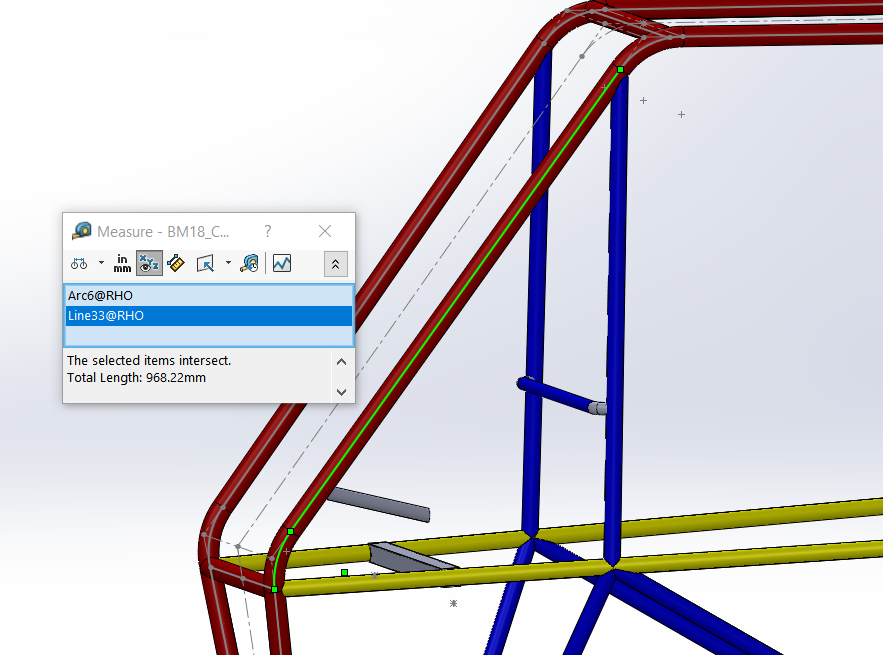Click the Point-to-Point measure icon

(x=176, y=264)
